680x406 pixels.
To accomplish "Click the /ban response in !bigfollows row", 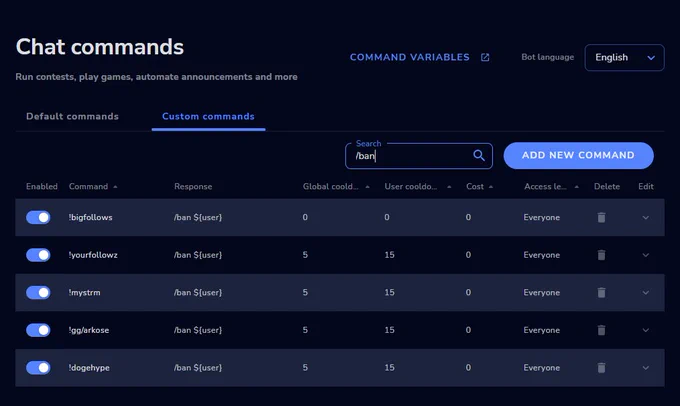I will [198, 217].
